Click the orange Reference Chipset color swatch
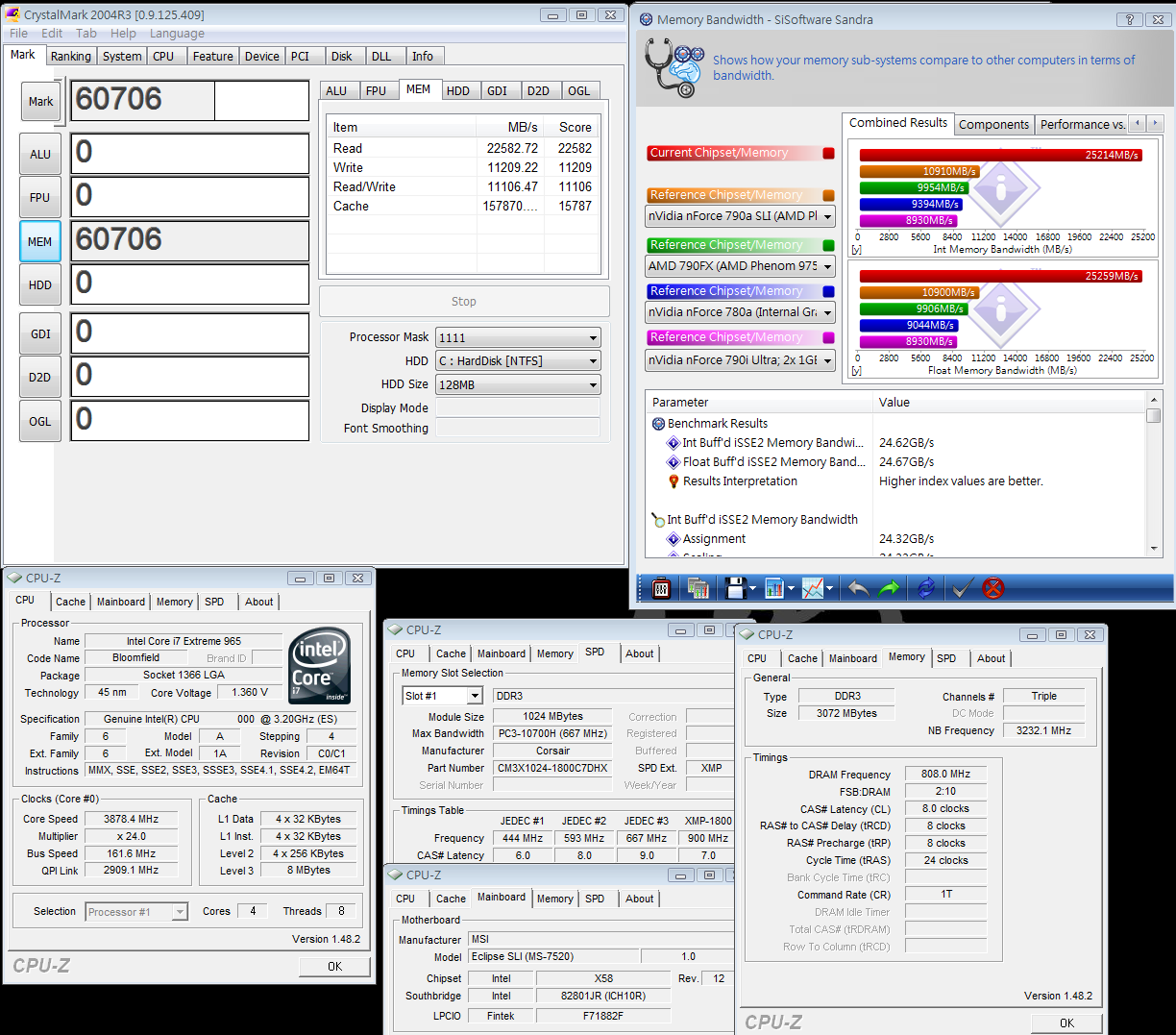This screenshot has height=1035, width=1176. click(828, 195)
